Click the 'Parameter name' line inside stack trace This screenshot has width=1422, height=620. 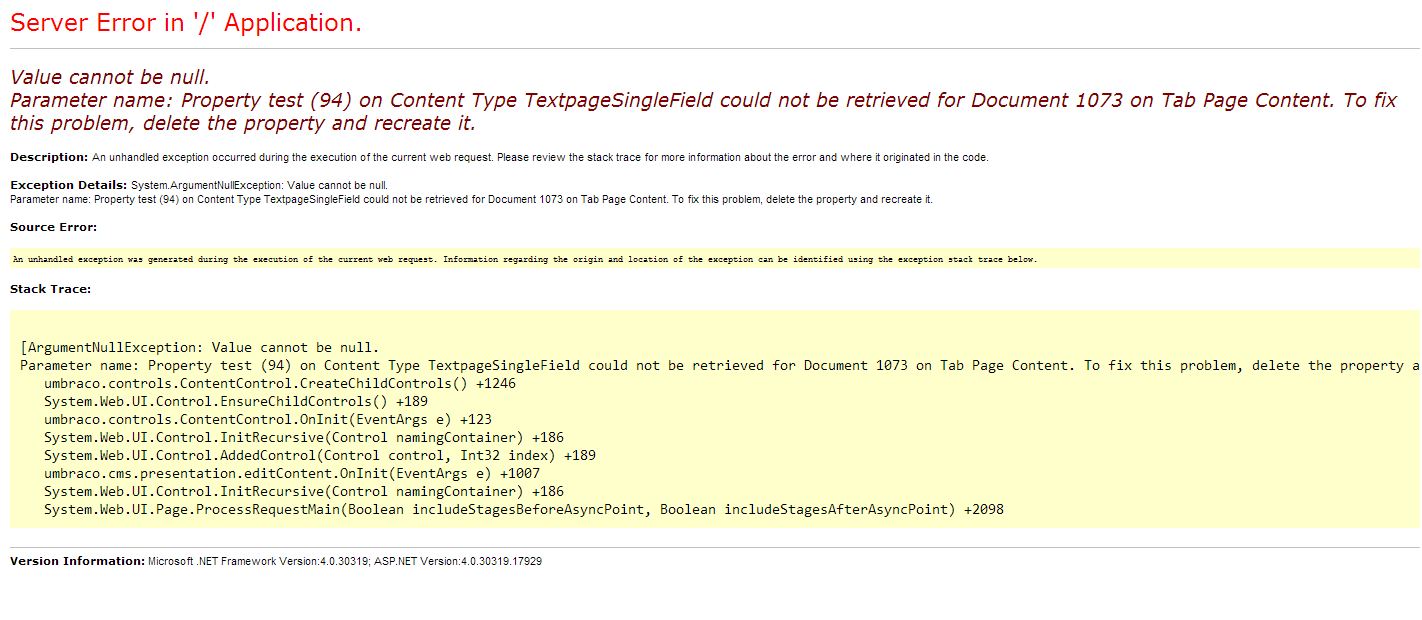click(x=700, y=365)
